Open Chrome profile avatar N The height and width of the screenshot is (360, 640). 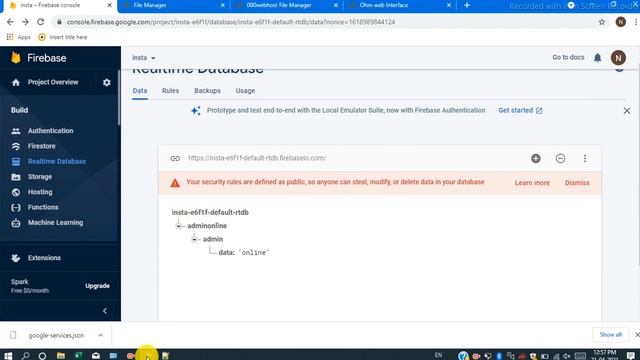pyautogui.click(x=620, y=22)
